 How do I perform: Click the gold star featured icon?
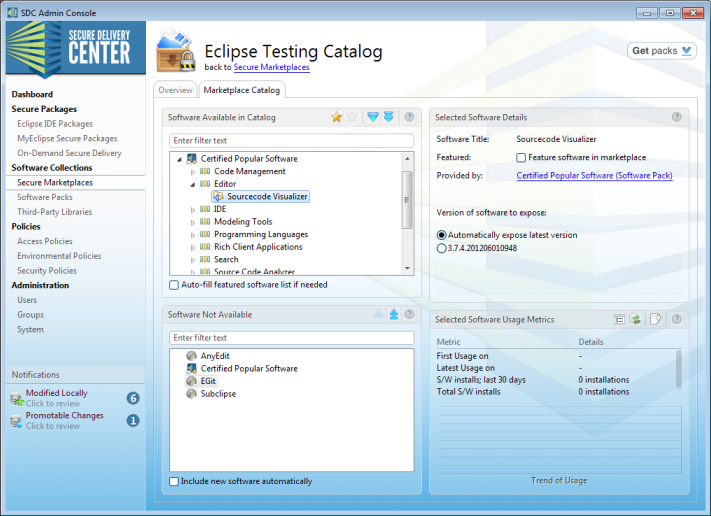click(x=337, y=117)
